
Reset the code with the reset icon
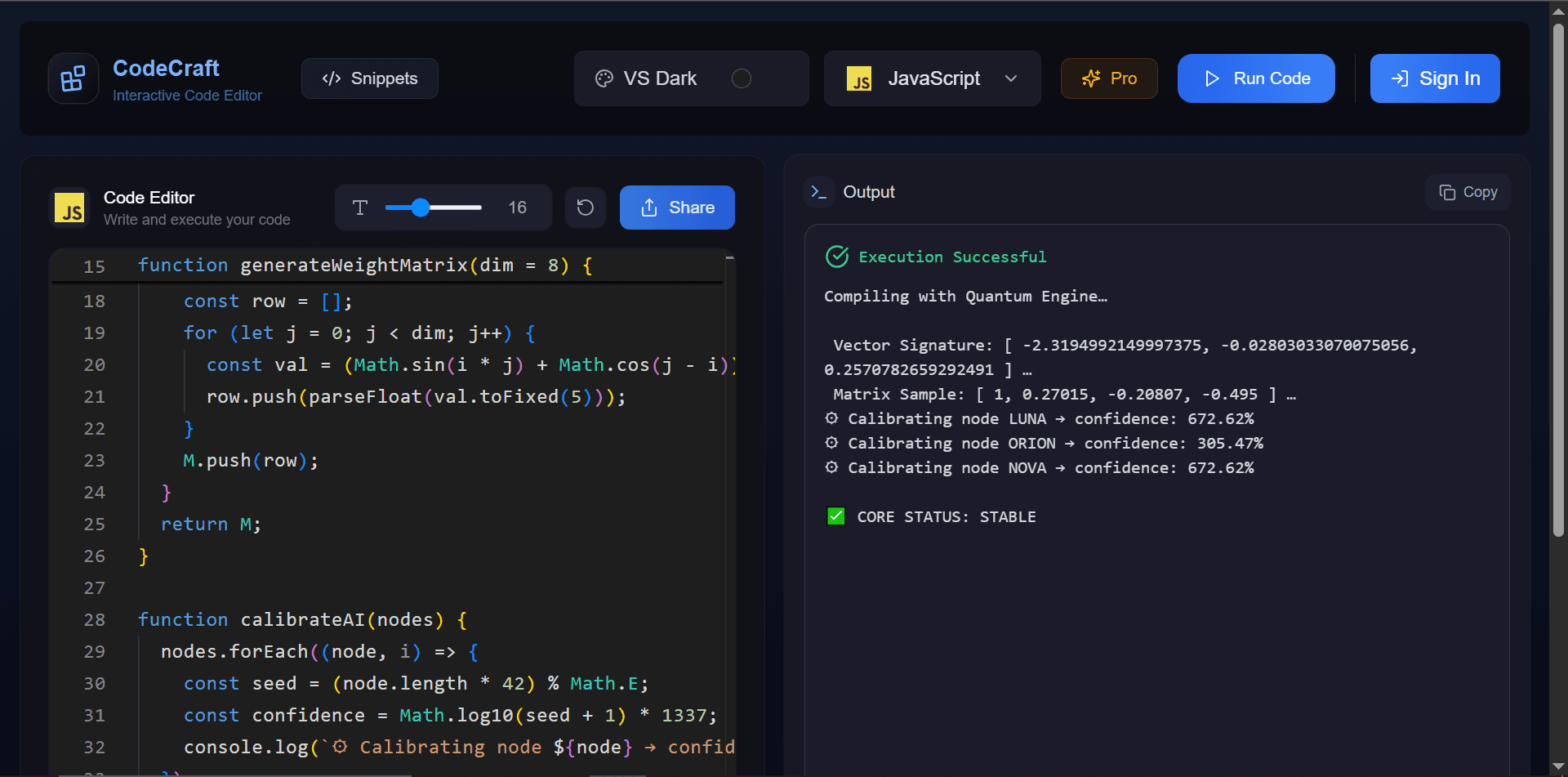pos(586,208)
